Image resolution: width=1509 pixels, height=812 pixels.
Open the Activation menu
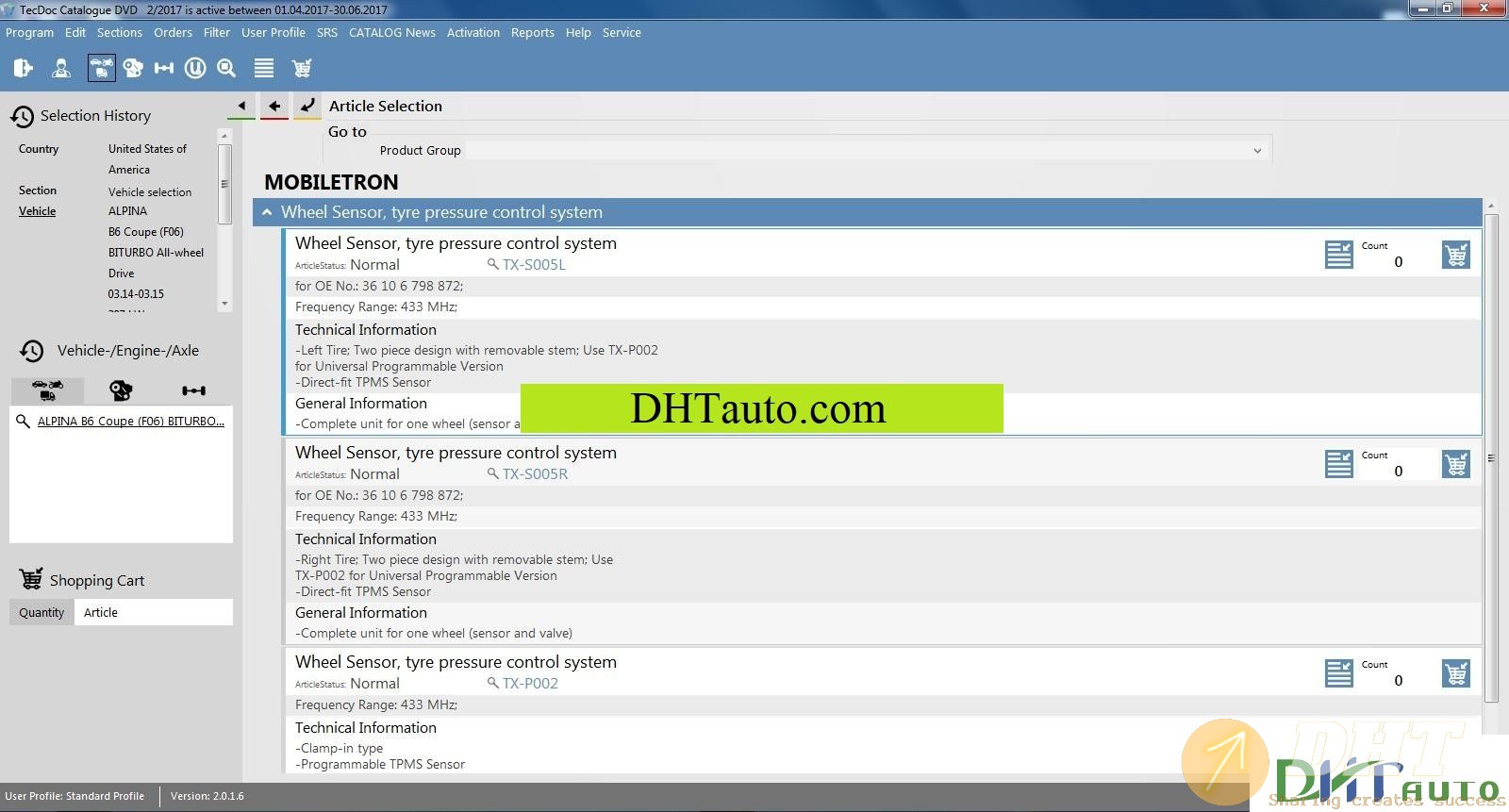[473, 32]
